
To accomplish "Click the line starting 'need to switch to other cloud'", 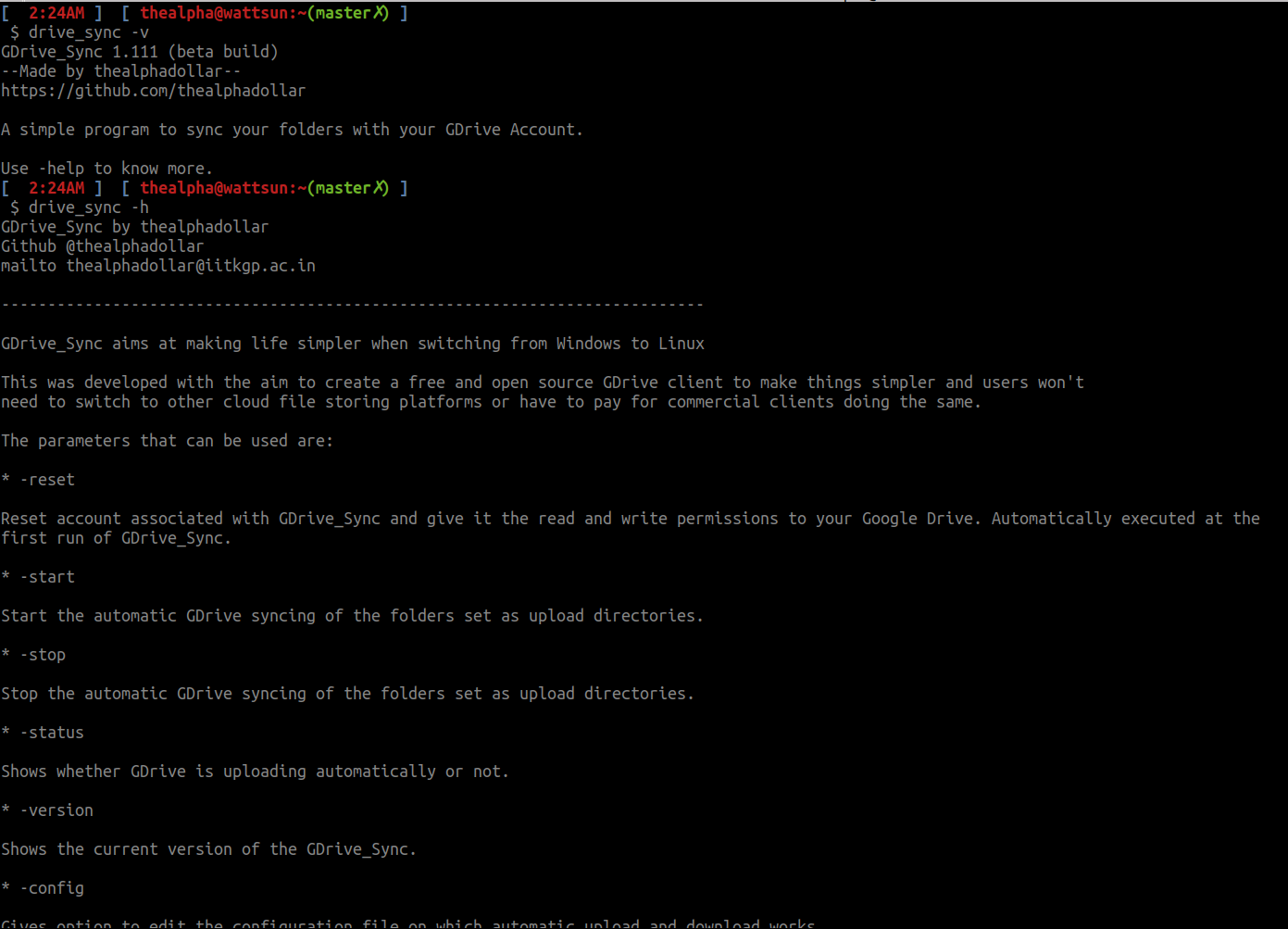I will click(491, 402).
